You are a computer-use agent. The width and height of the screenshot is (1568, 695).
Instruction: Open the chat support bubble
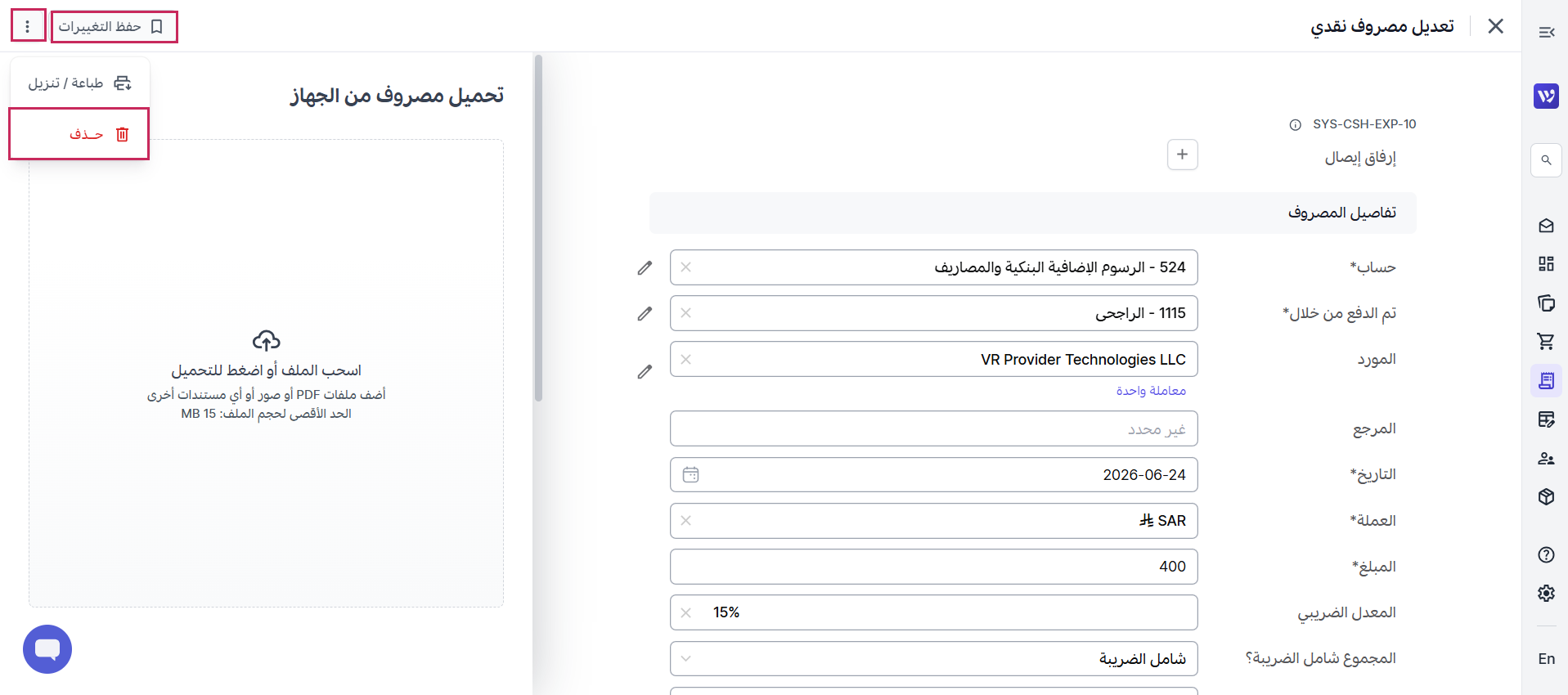tap(47, 649)
